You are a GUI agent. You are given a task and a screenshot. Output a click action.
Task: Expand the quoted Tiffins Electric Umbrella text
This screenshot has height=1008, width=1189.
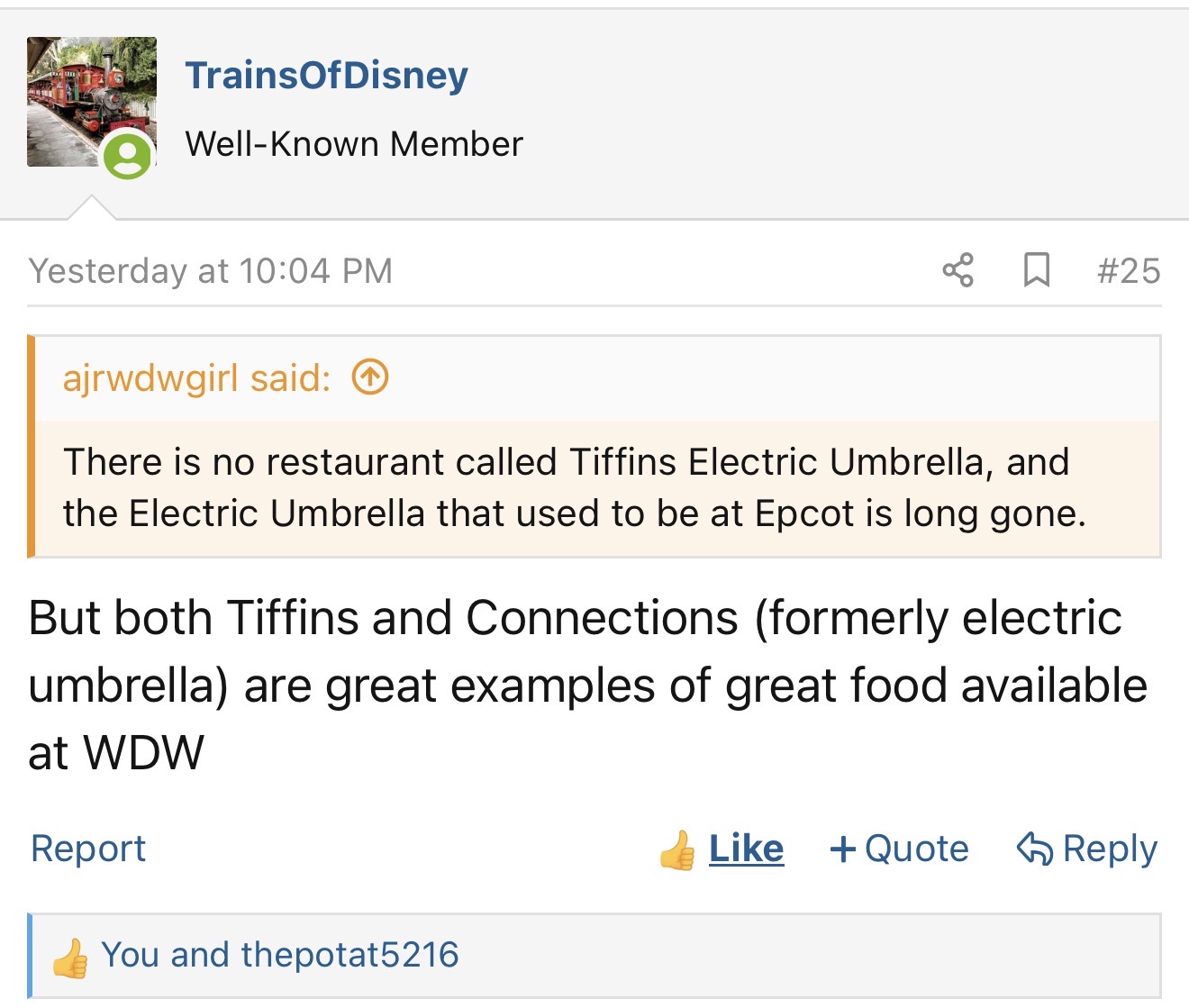click(575, 487)
